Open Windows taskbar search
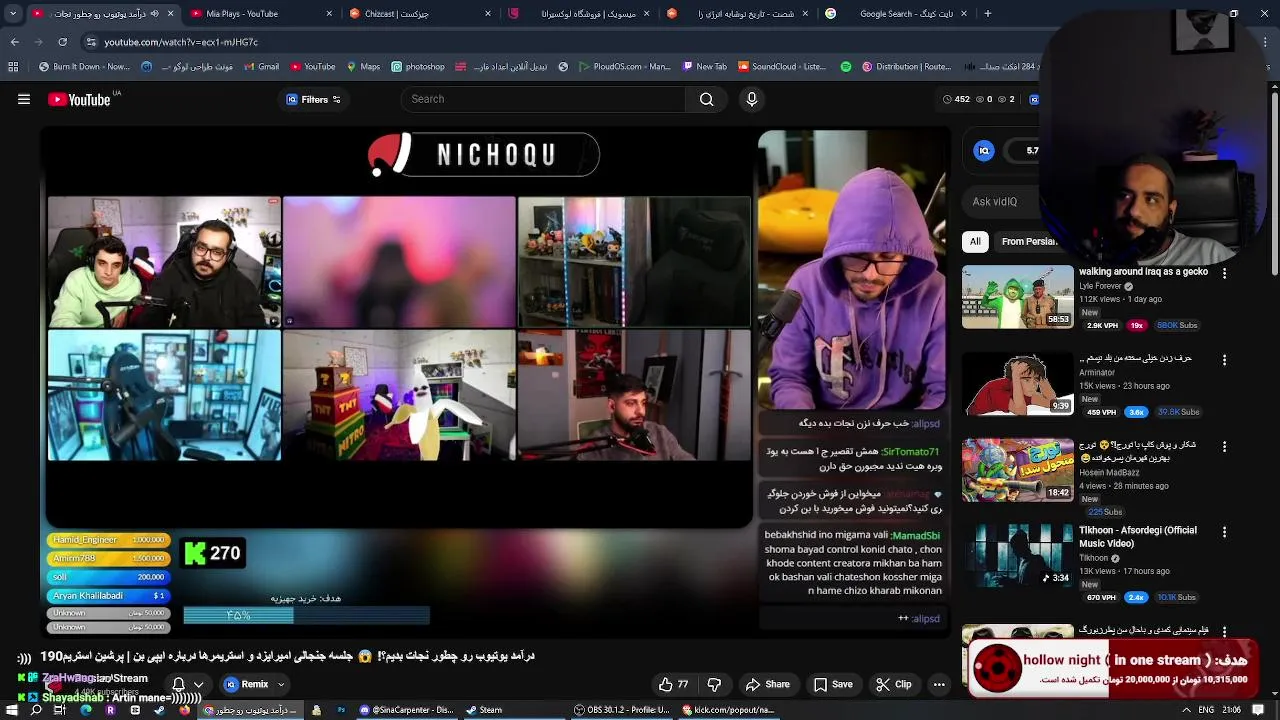Screen dimensions: 1280x720 [36, 710]
